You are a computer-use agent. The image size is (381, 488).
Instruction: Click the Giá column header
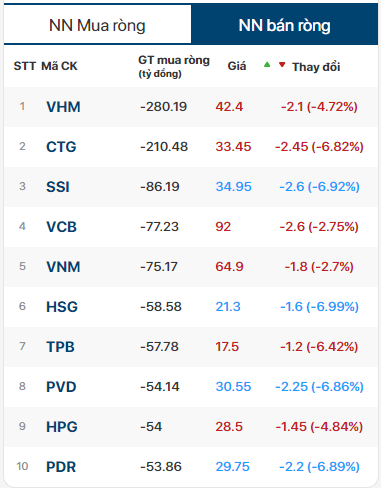[x=237, y=66]
